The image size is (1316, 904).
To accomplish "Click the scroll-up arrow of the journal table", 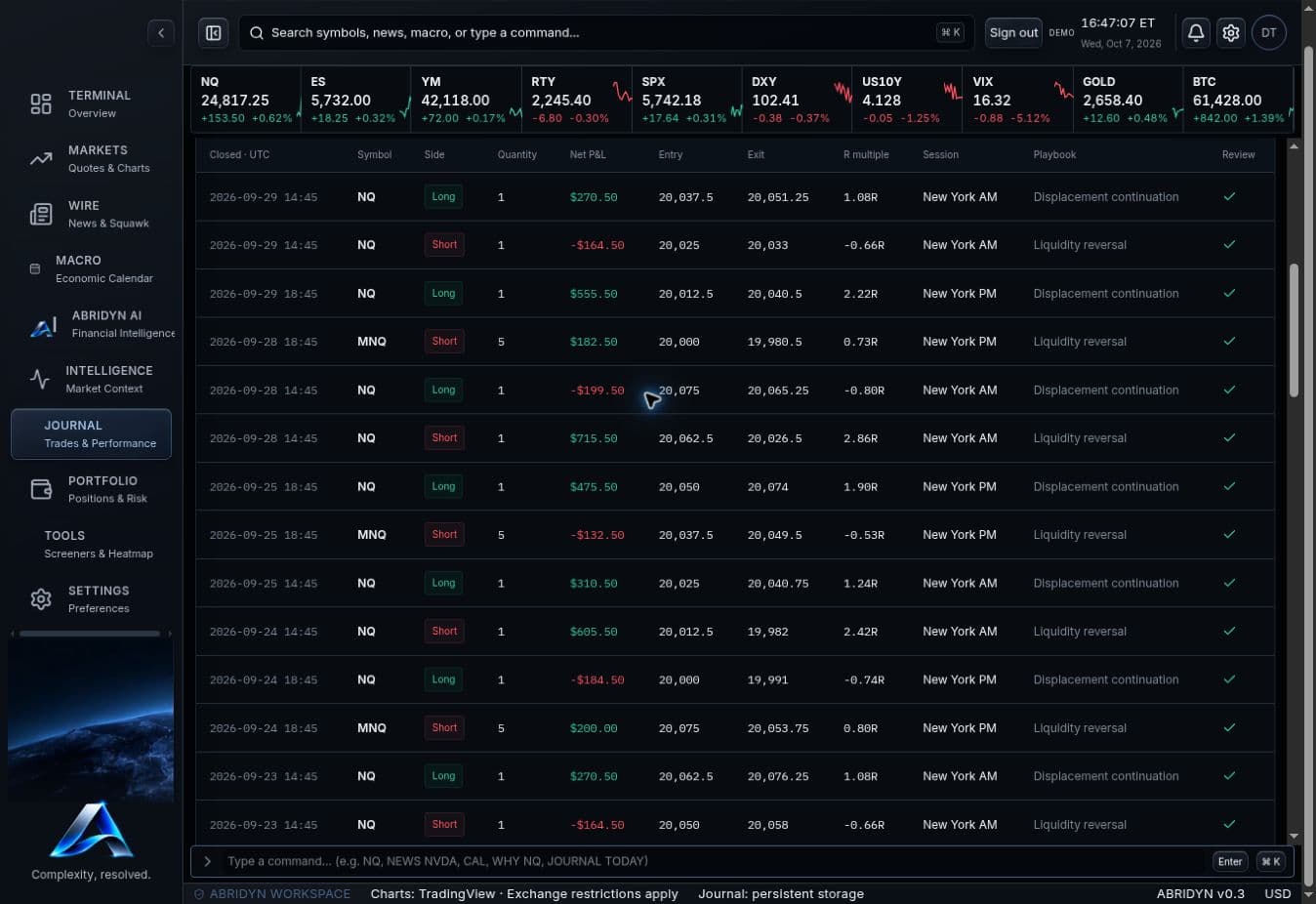I will 1294,146.
